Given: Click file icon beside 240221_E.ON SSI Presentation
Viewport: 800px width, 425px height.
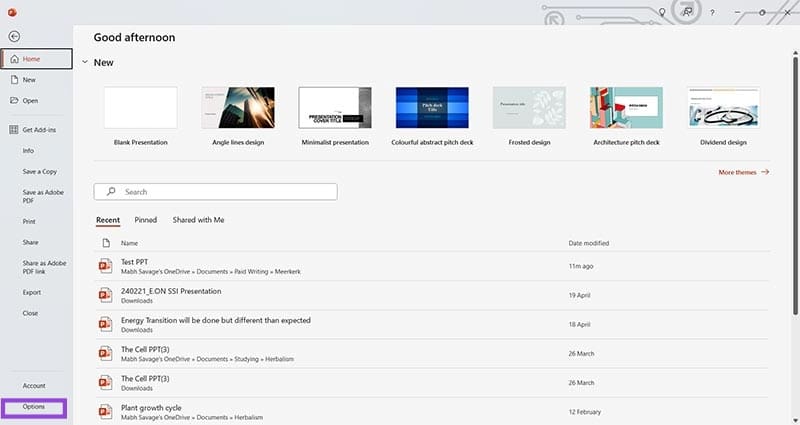Looking at the screenshot, I should 106,295.
